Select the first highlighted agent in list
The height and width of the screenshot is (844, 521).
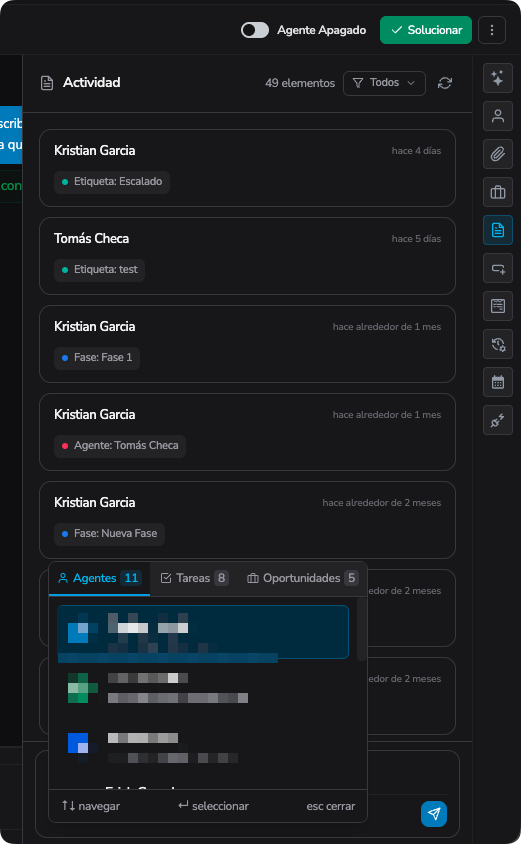click(203, 632)
